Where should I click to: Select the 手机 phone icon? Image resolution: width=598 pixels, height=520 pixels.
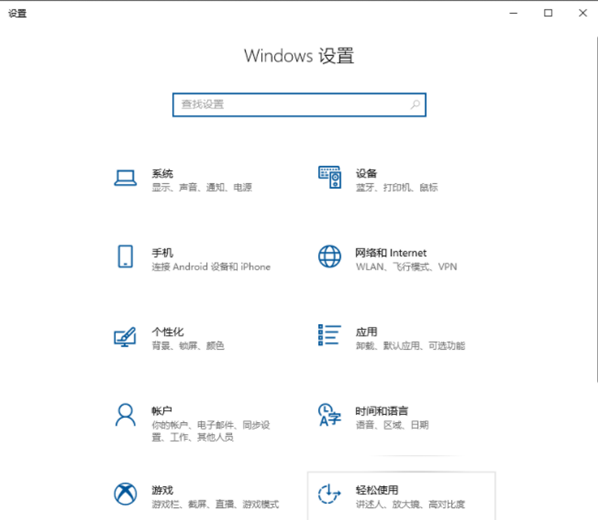pos(125,256)
